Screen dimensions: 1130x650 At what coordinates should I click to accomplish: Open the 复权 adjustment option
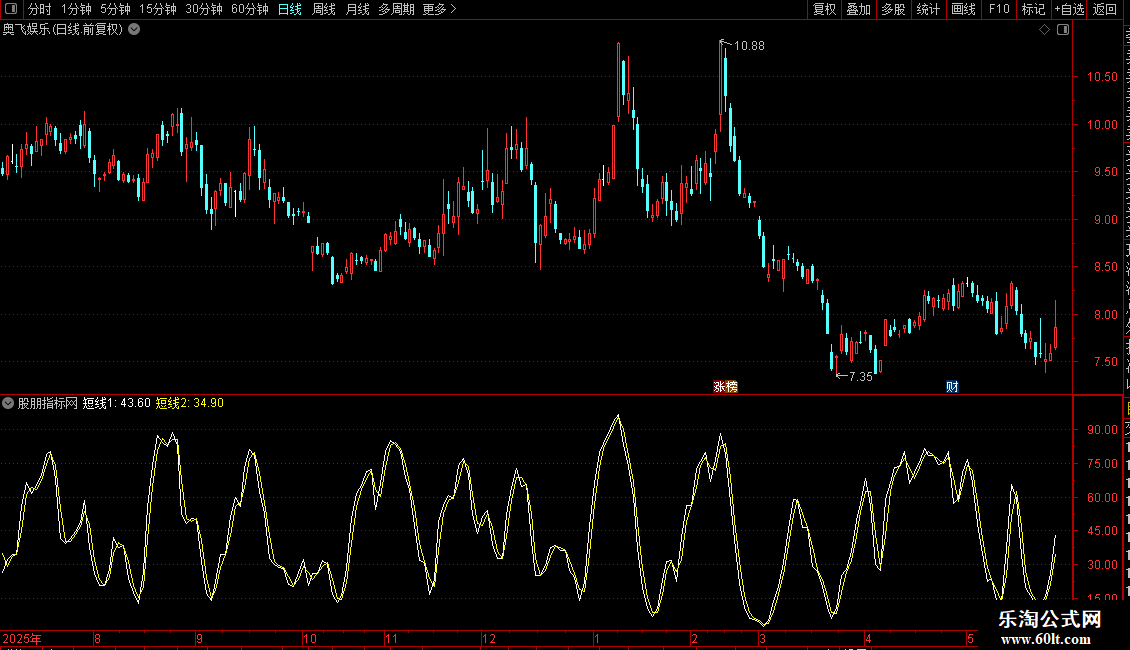[x=824, y=9]
